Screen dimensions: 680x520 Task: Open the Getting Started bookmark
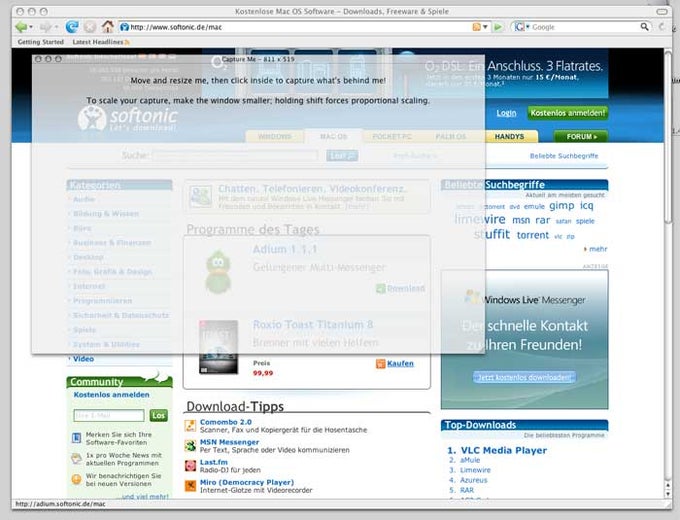[41, 42]
